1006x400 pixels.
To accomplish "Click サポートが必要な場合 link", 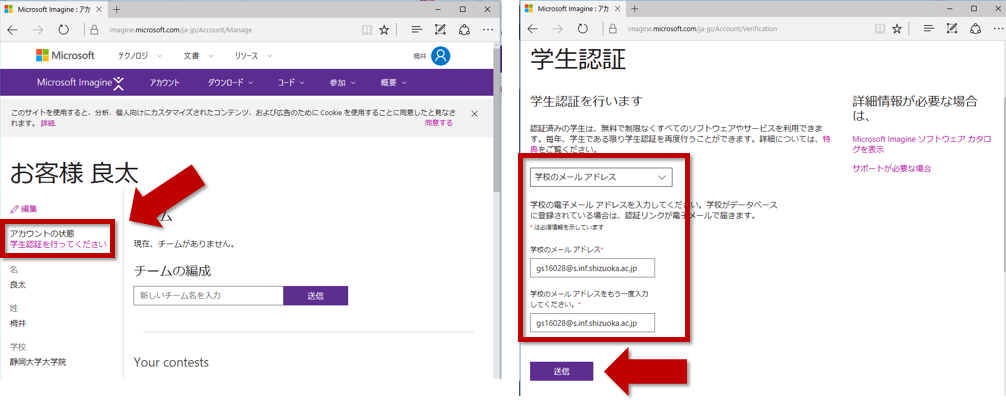I will point(891,168).
